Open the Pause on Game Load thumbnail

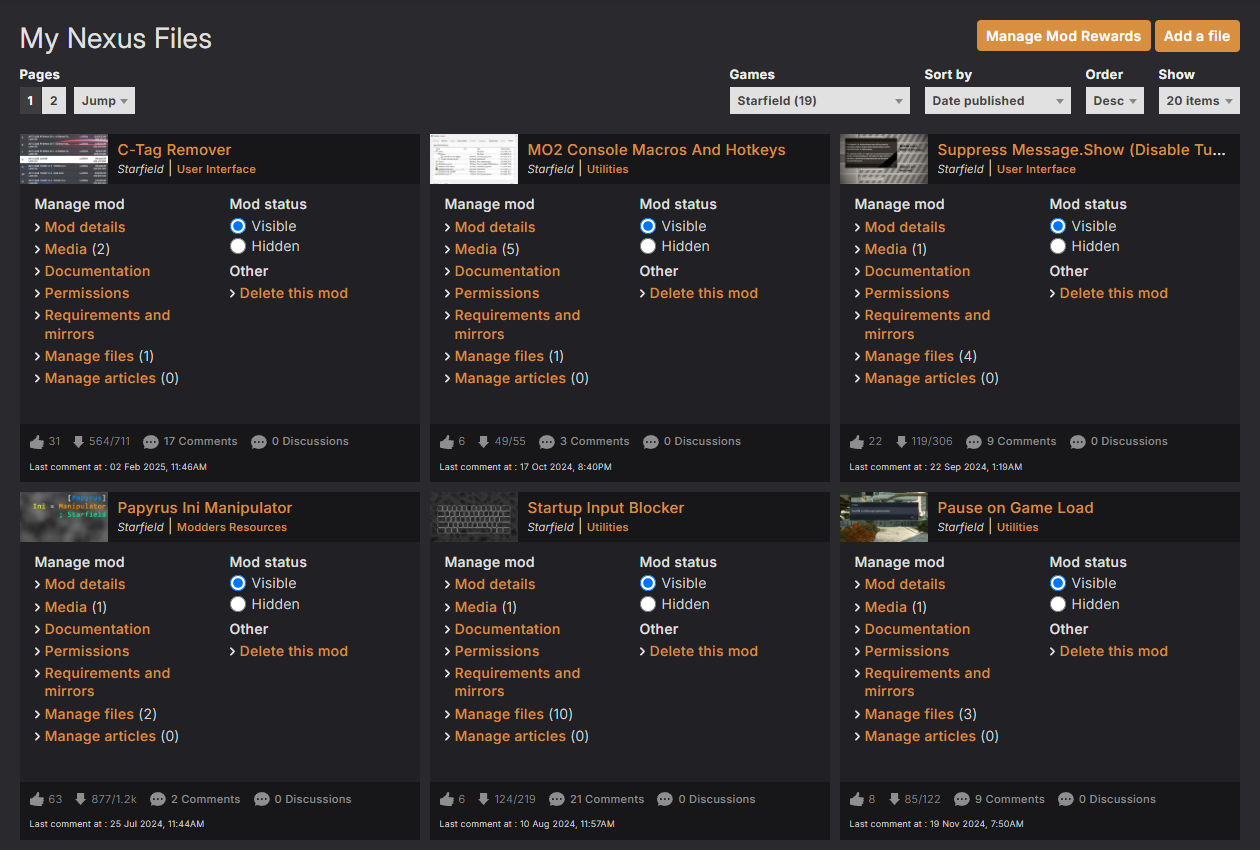point(884,517)
